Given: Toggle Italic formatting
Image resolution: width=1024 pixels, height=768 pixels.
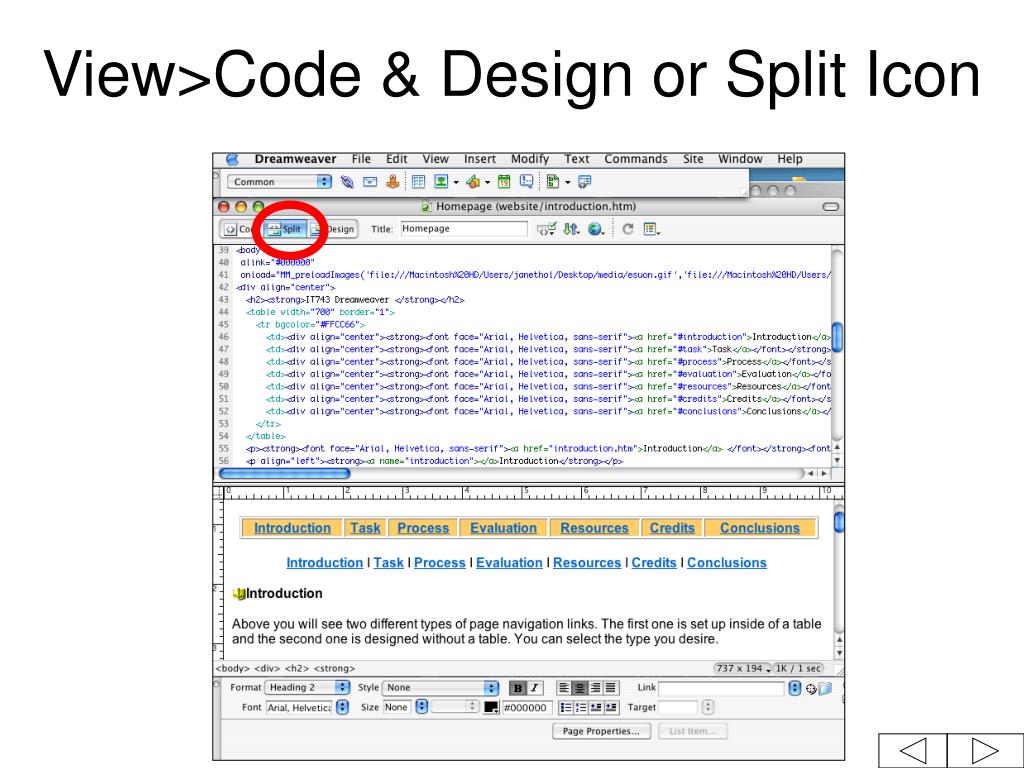Looking at the screenshot, I should point(535,688).
